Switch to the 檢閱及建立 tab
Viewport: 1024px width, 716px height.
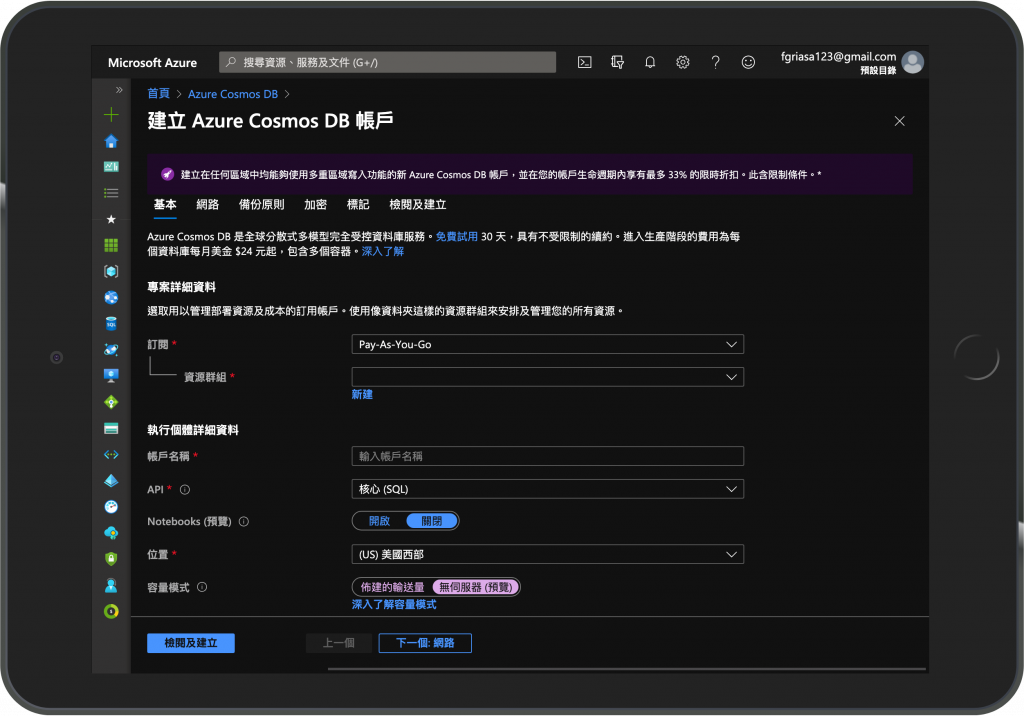tap(418, 204)
